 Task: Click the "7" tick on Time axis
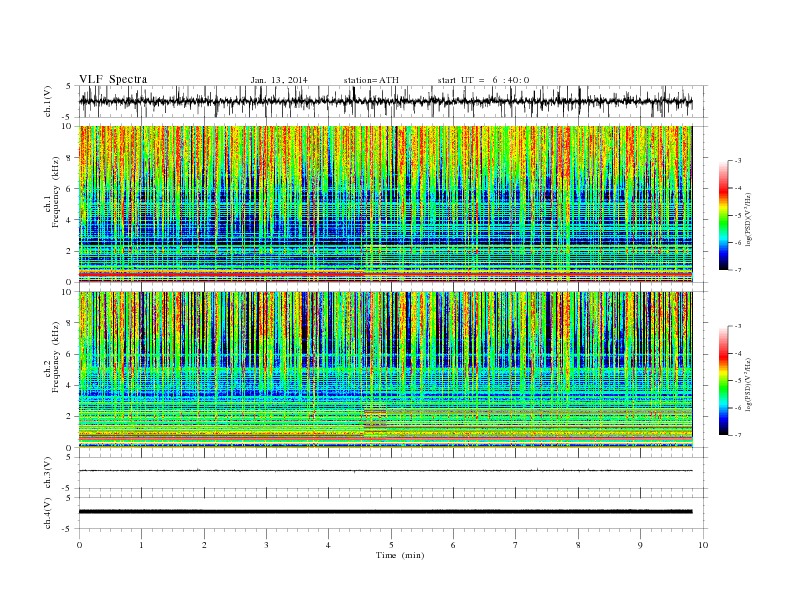point(516,545)
